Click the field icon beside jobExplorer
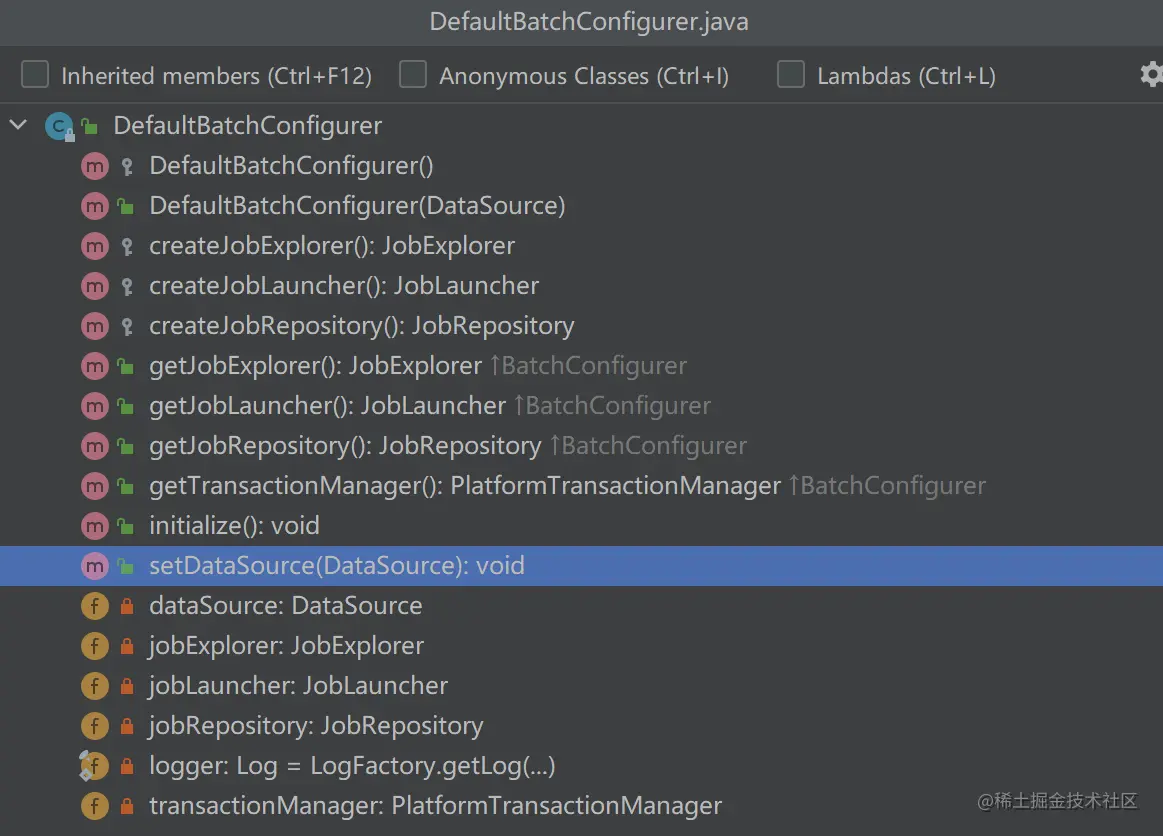The image size is (1163, 836). tap(94, 646)
